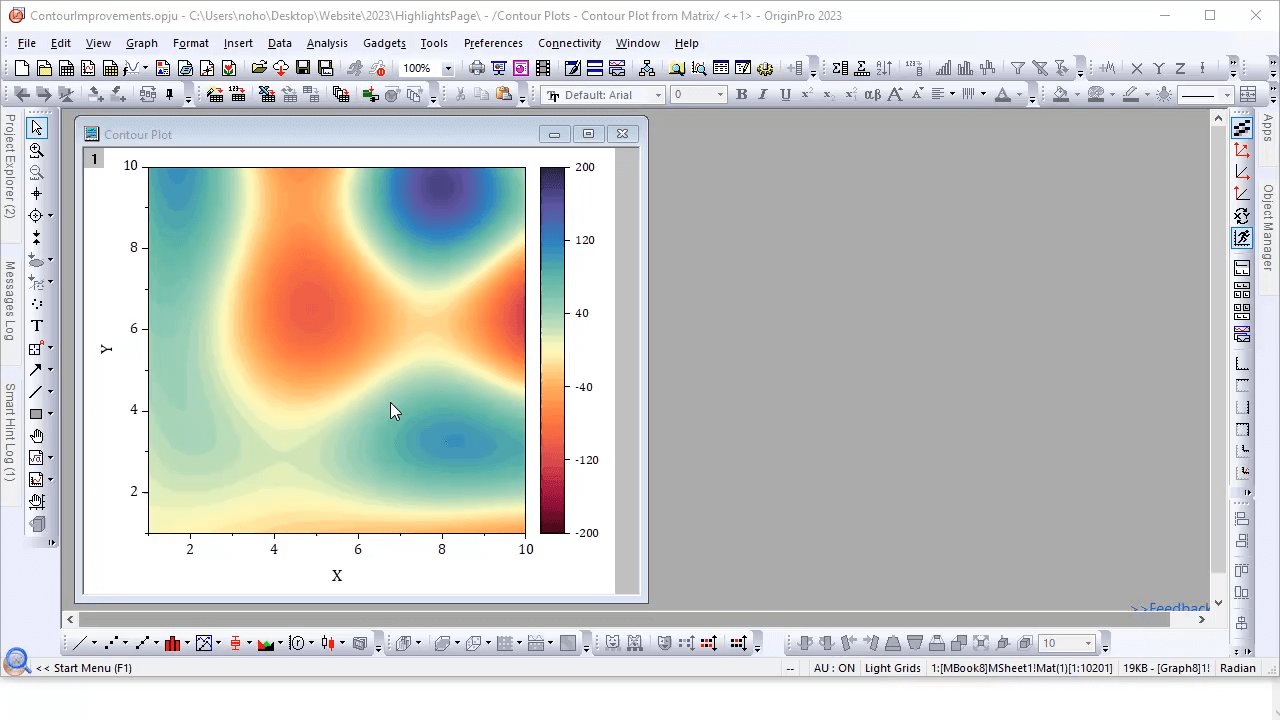1280x720 pixels.
Task: Click the Start Menu (F1) label
Action: tap(84, 668)
